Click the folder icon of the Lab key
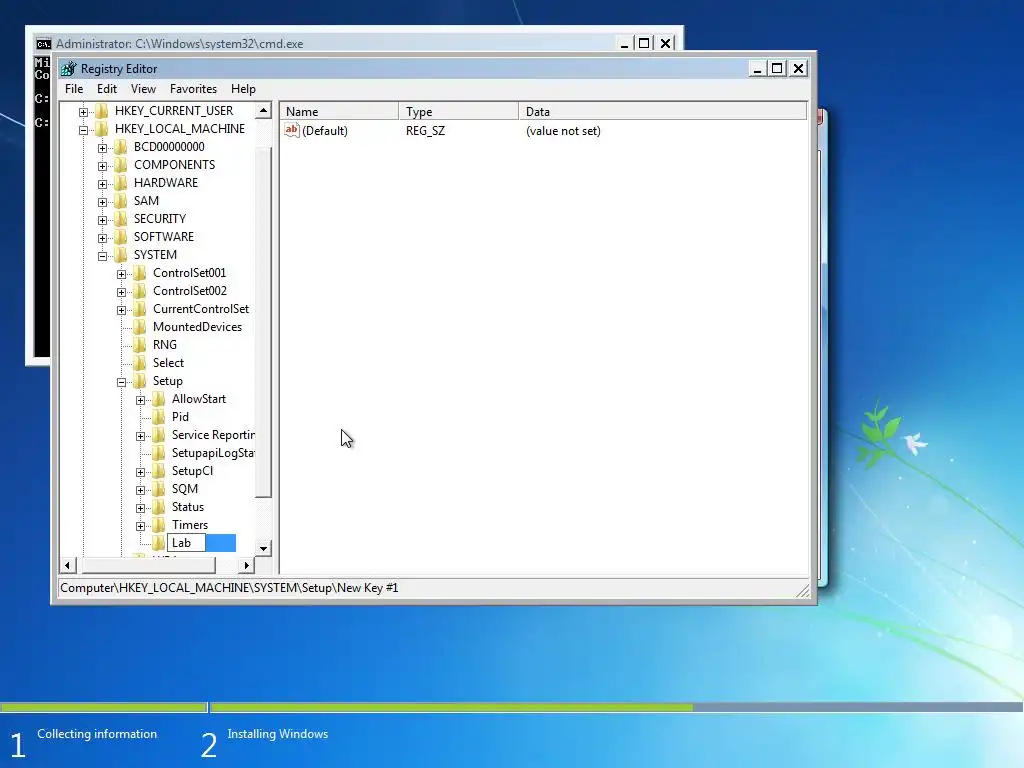This screenshot has width=1024, height=768. (158, 543)
